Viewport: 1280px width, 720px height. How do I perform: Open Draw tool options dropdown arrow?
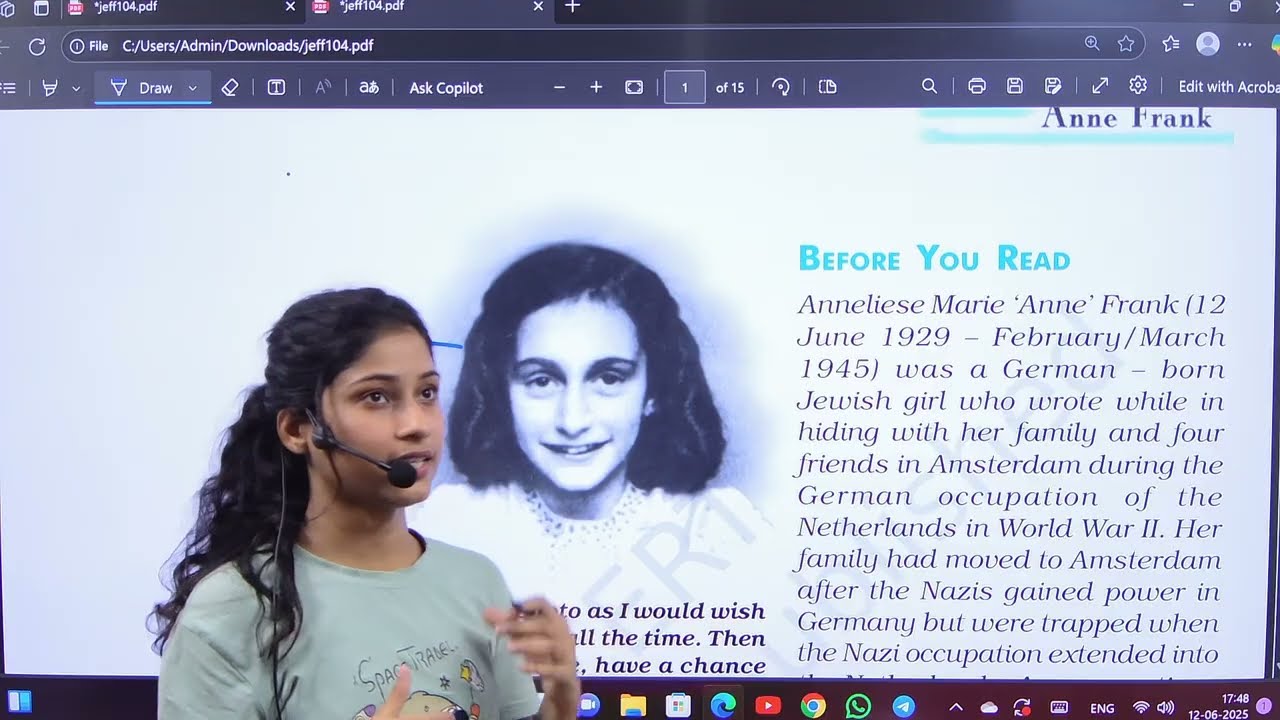(x=193, y=88)
